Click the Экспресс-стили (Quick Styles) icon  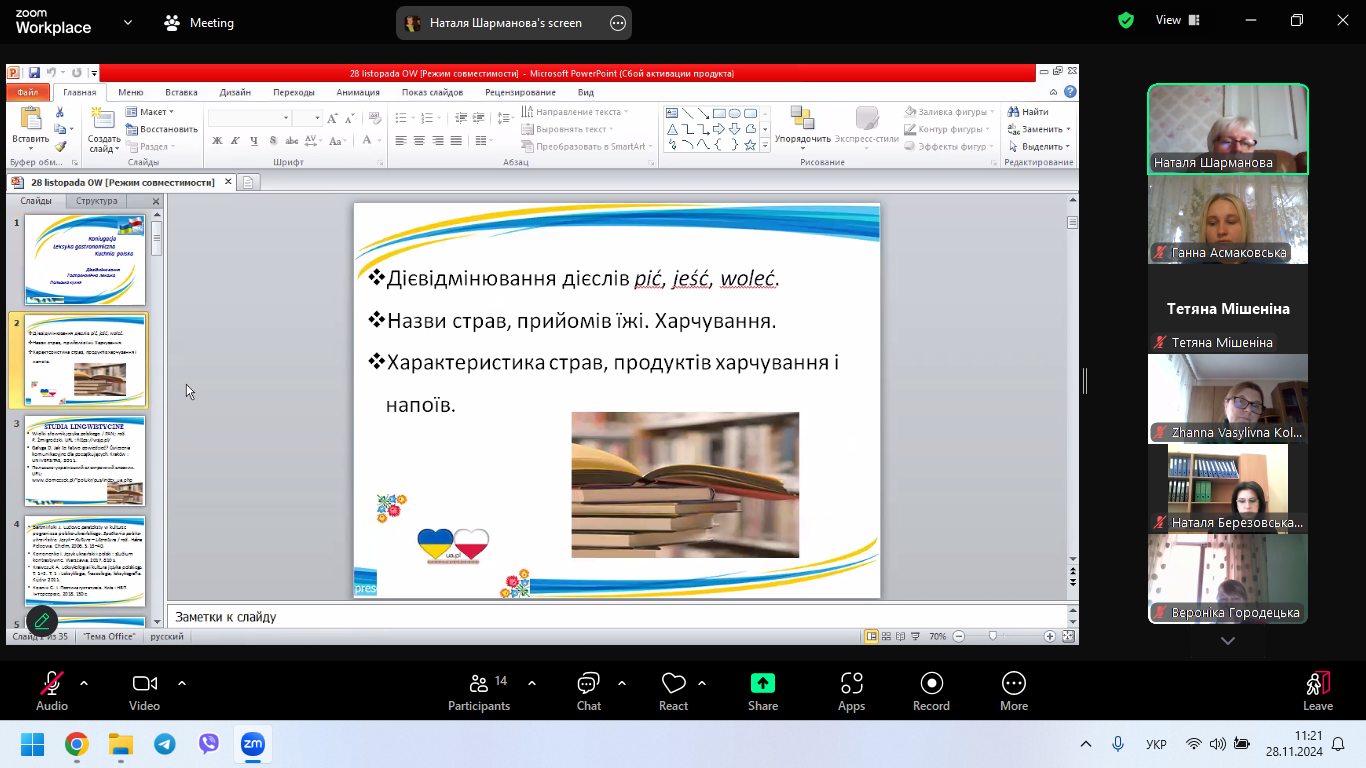pos(866,118)
